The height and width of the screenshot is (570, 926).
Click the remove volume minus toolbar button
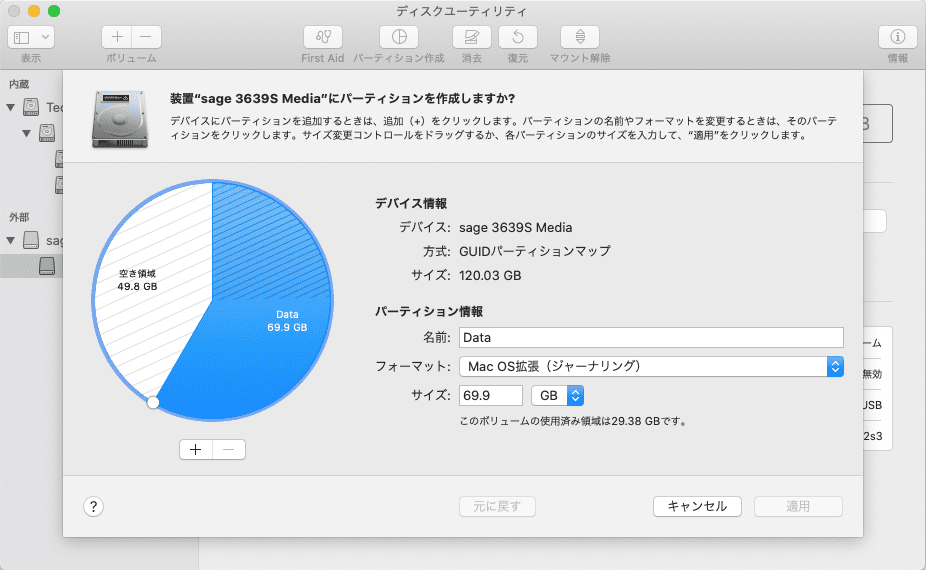pyautogui.click(x=146, y=37)
